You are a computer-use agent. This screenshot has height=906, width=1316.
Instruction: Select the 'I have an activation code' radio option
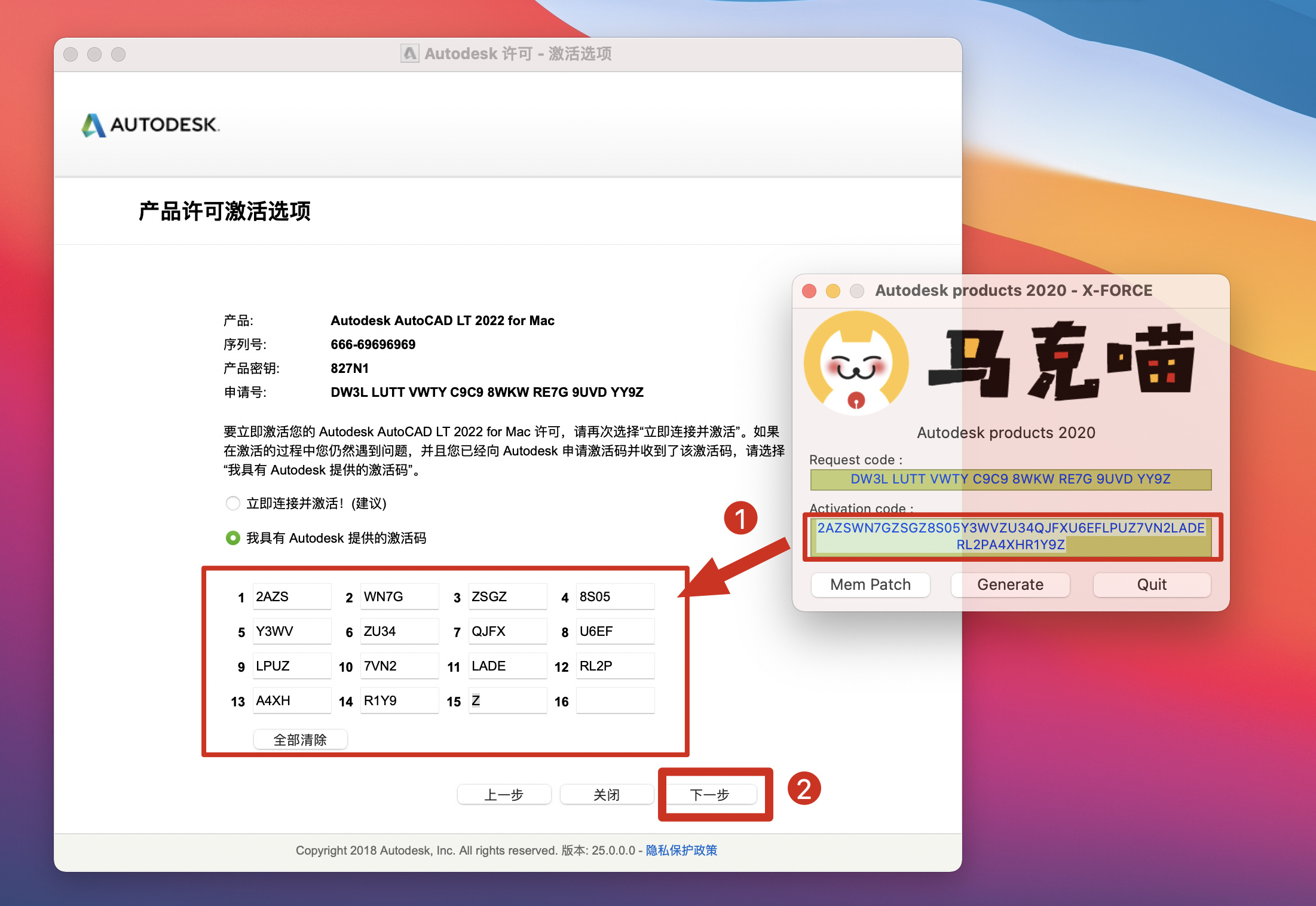(x=232, y=538)
